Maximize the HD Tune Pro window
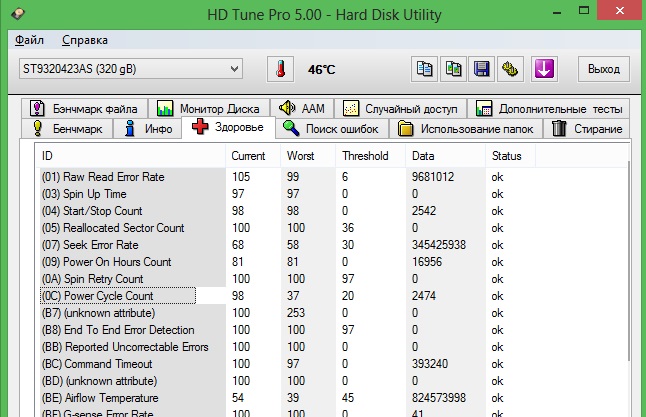The image size is (646, 417). click(583, 11)
